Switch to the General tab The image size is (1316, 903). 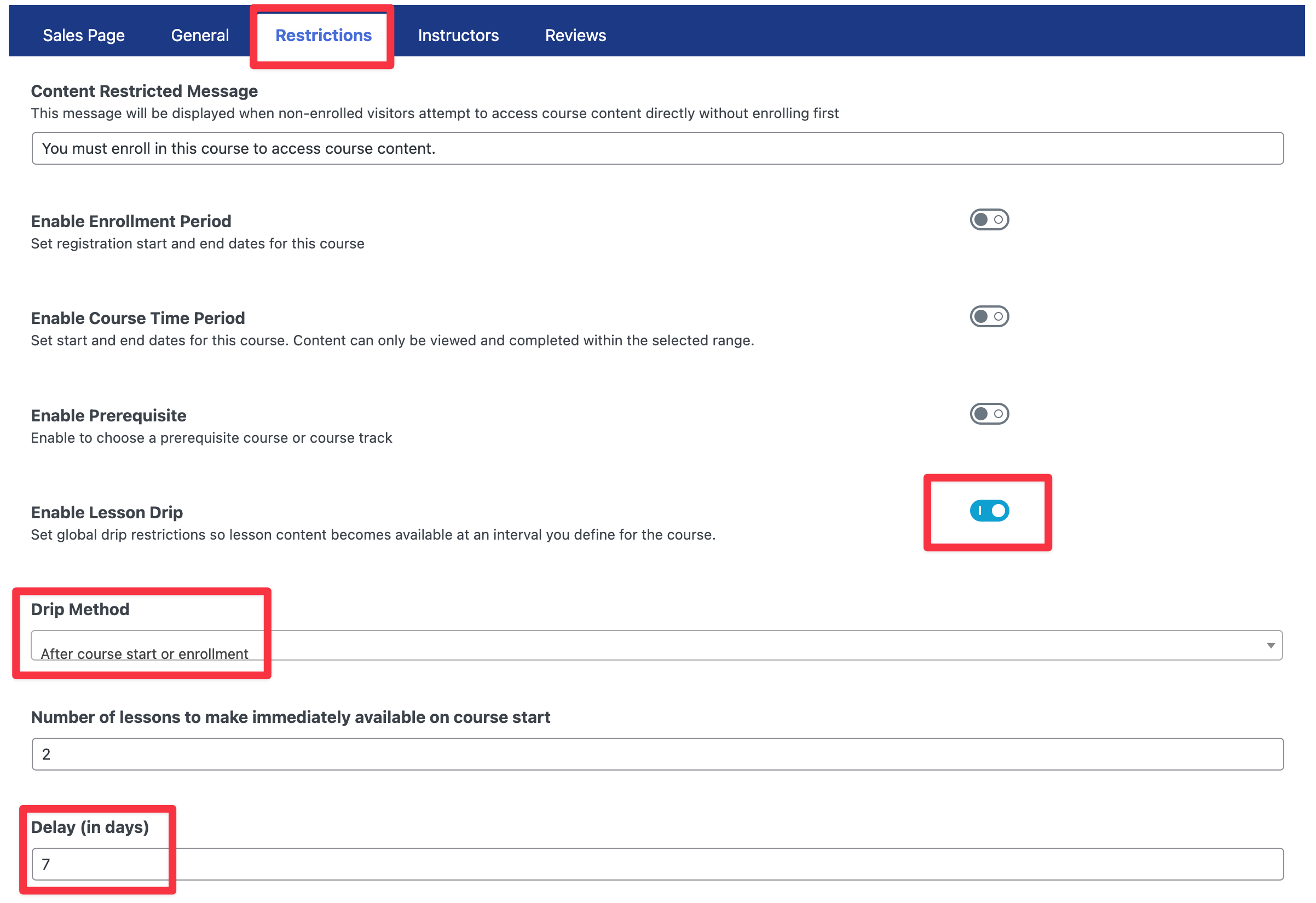point(200,35)
